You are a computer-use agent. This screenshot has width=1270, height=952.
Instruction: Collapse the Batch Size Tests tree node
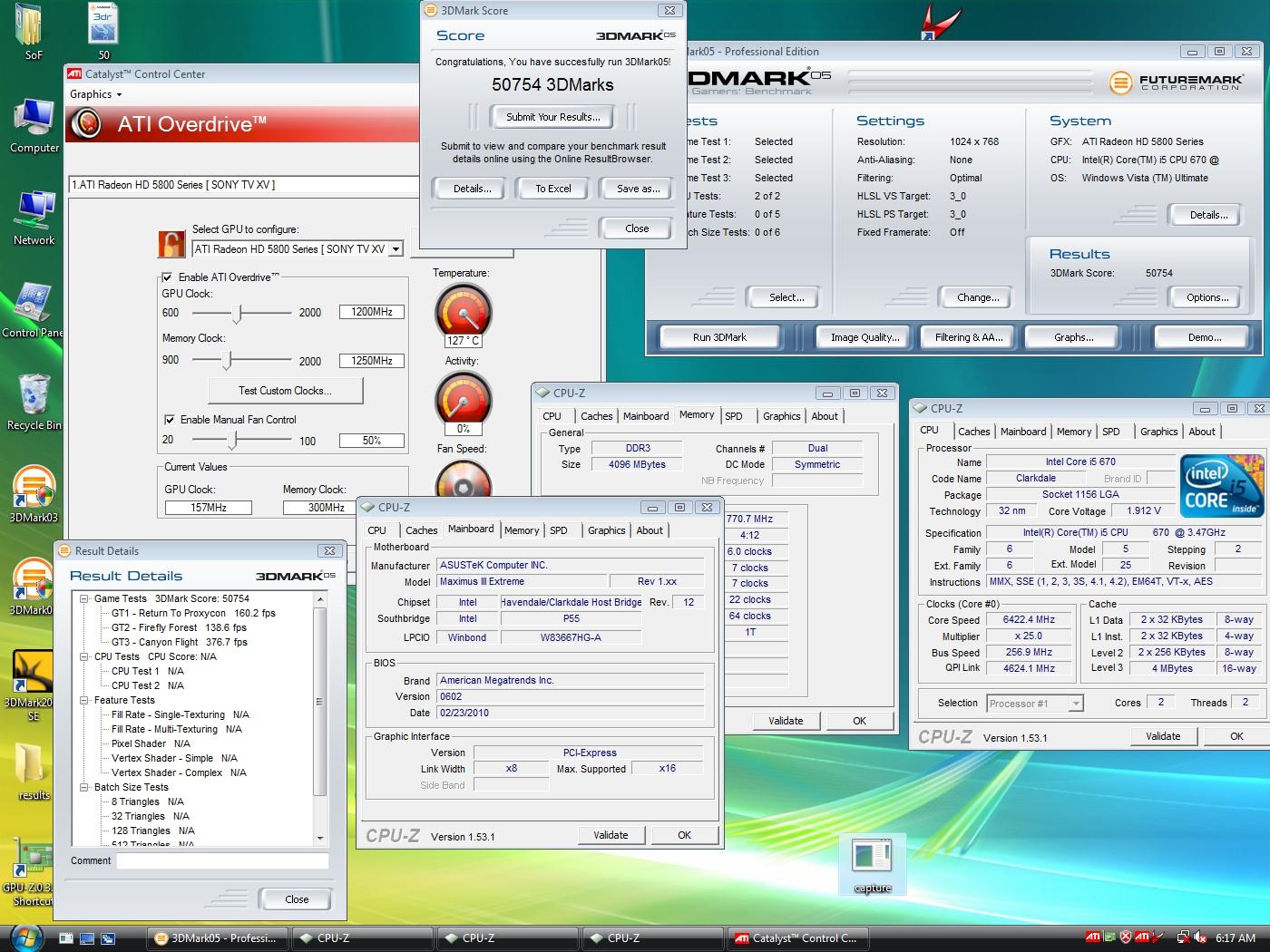tap(84, 787)
